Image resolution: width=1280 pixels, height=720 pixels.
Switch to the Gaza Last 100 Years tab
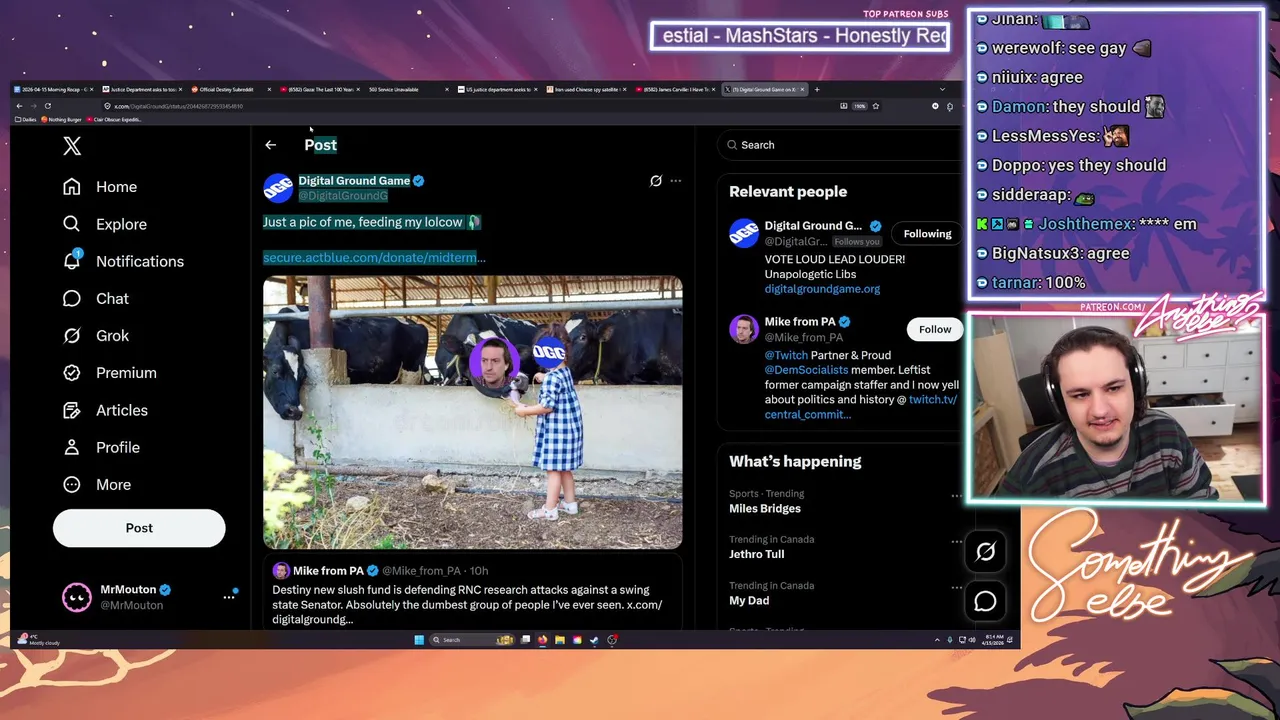320,89
